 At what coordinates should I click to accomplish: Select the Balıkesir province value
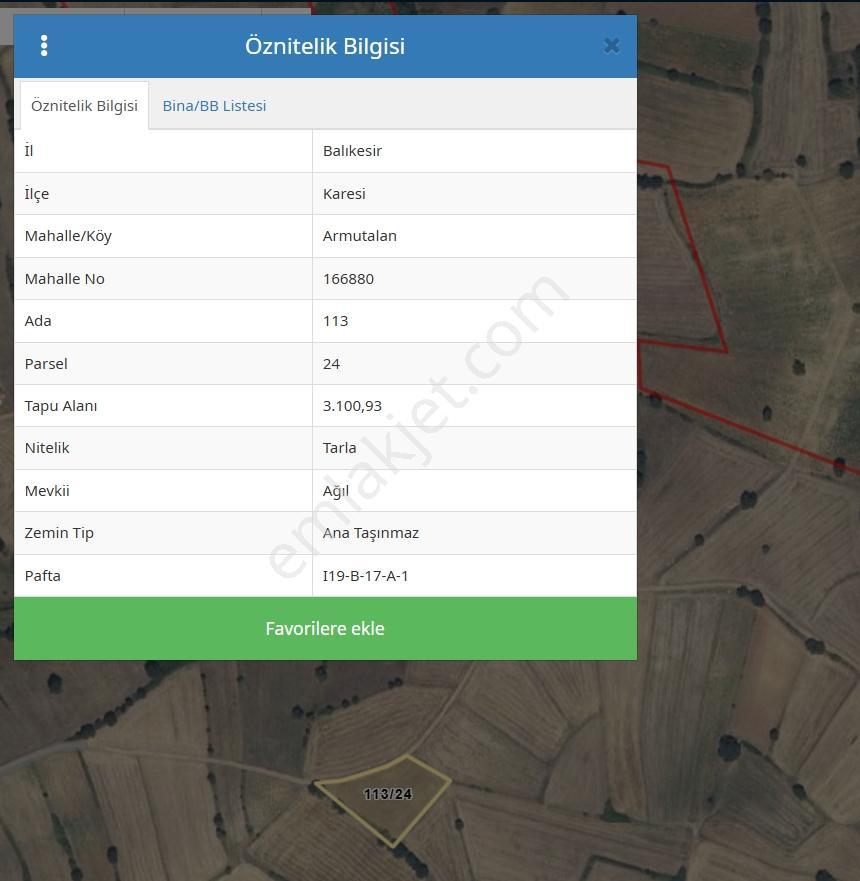coord(352,151)
